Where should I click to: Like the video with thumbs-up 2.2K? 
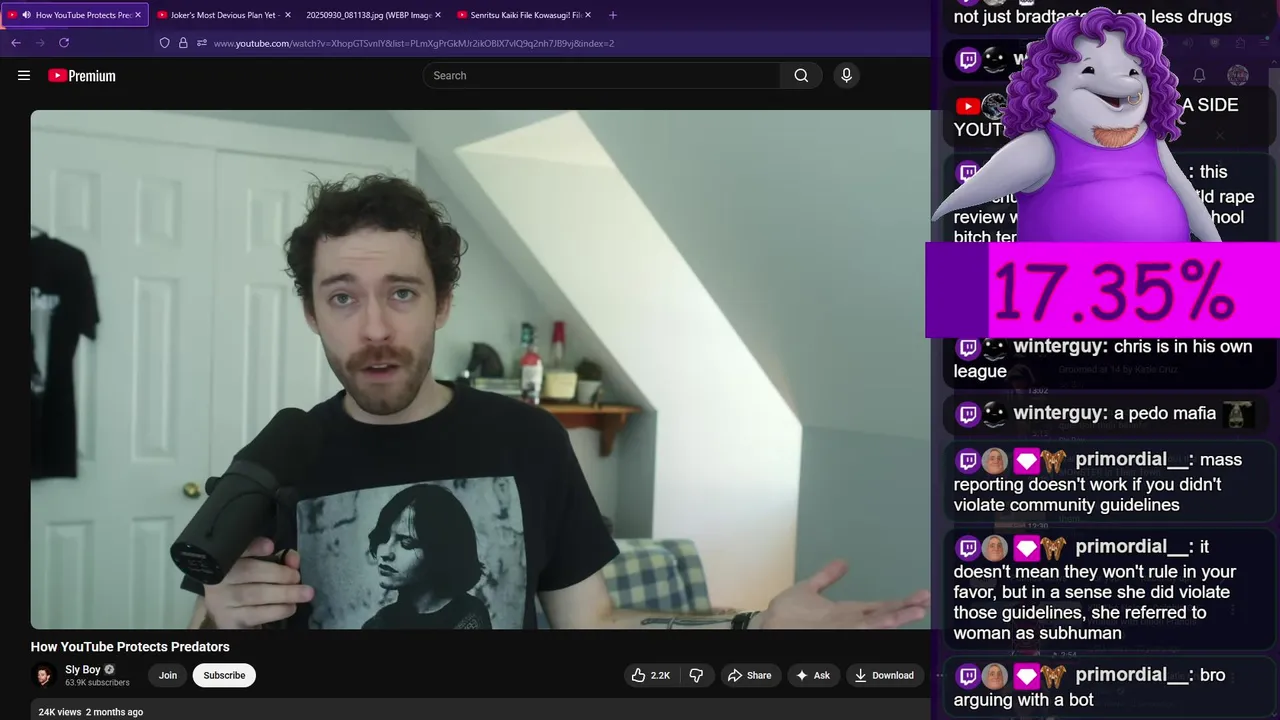650,675
